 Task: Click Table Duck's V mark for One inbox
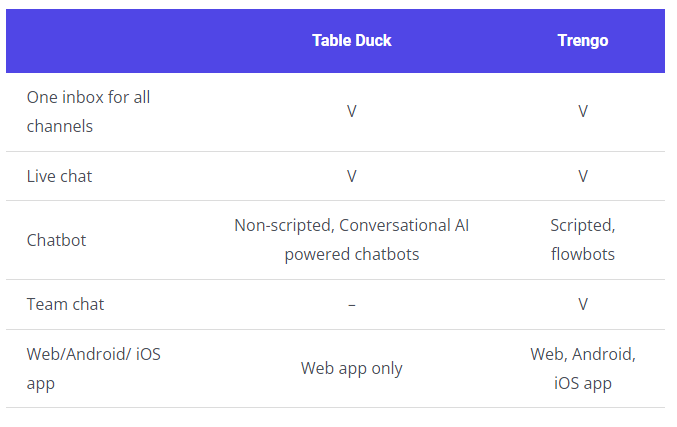click(352, 112)
